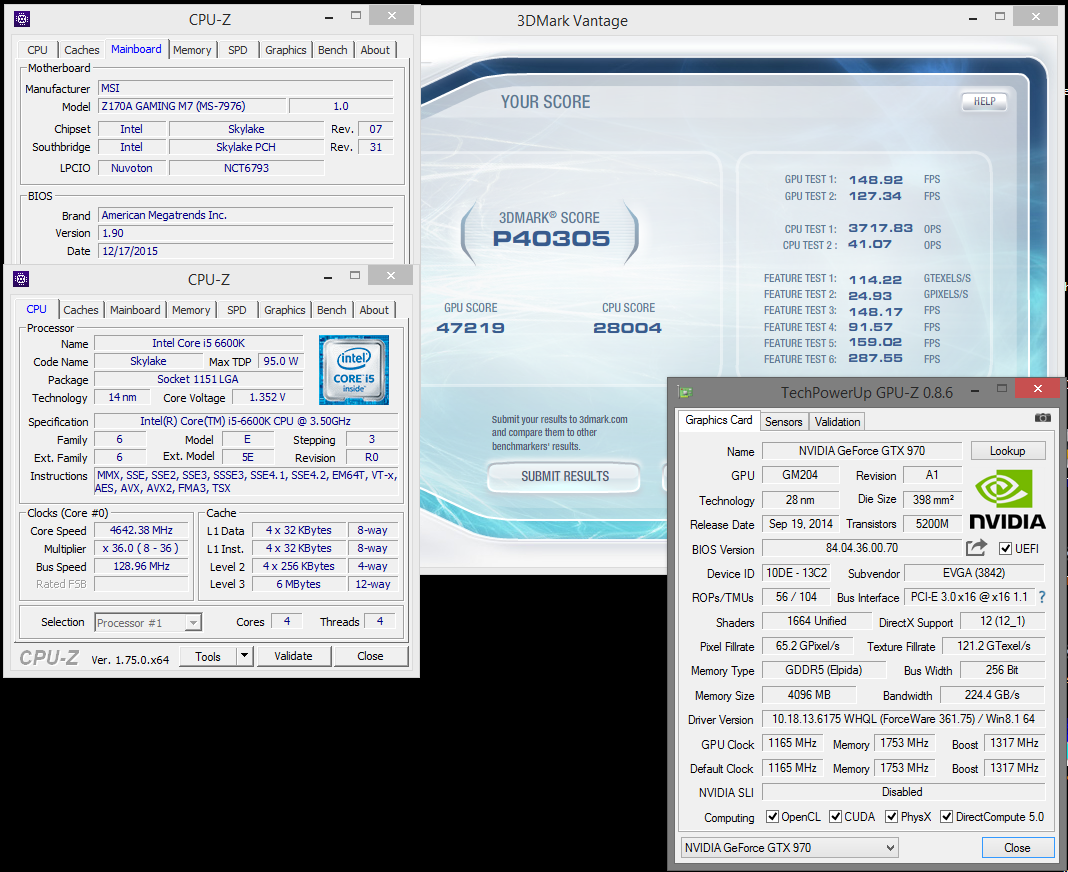Image resolution: width=1068 pixels, height=872 pixels.
Task: Switch to the Sensors tab in GPU-Z
Action: (x=783, y=422)
